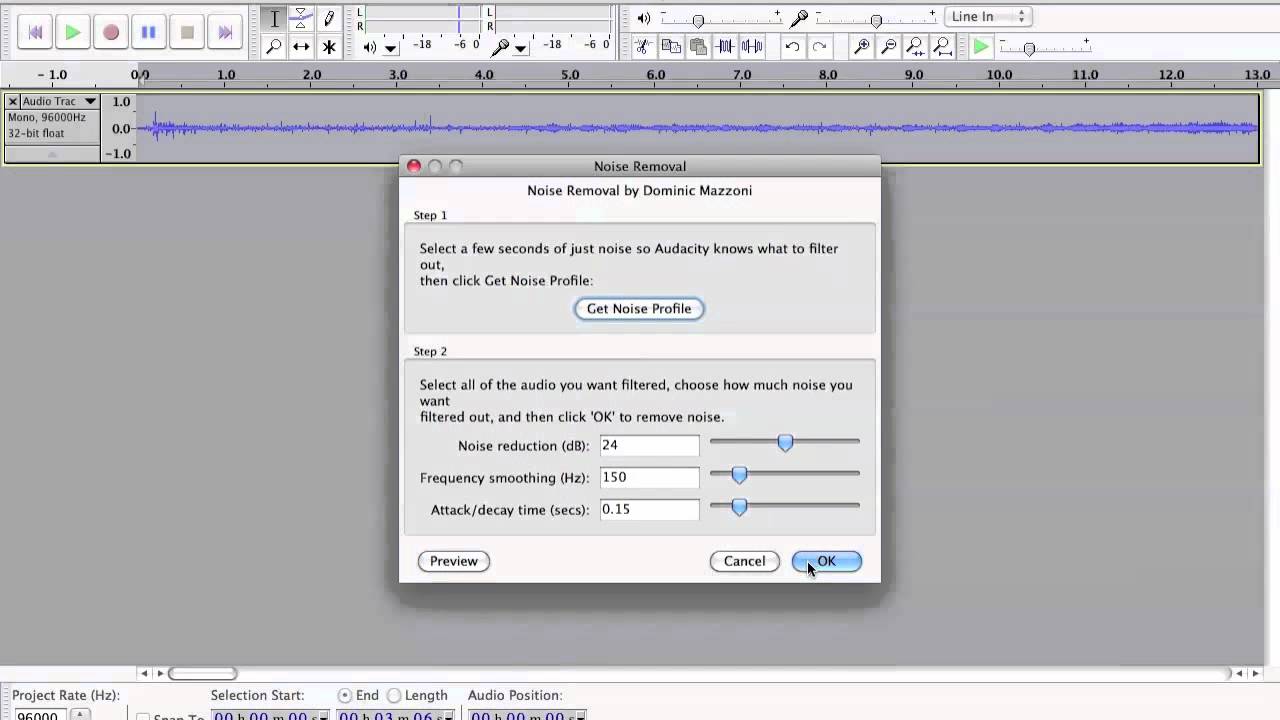Select the asterisk Multi-tool mode
1280x720 pixels.
[x=329, y=46]
